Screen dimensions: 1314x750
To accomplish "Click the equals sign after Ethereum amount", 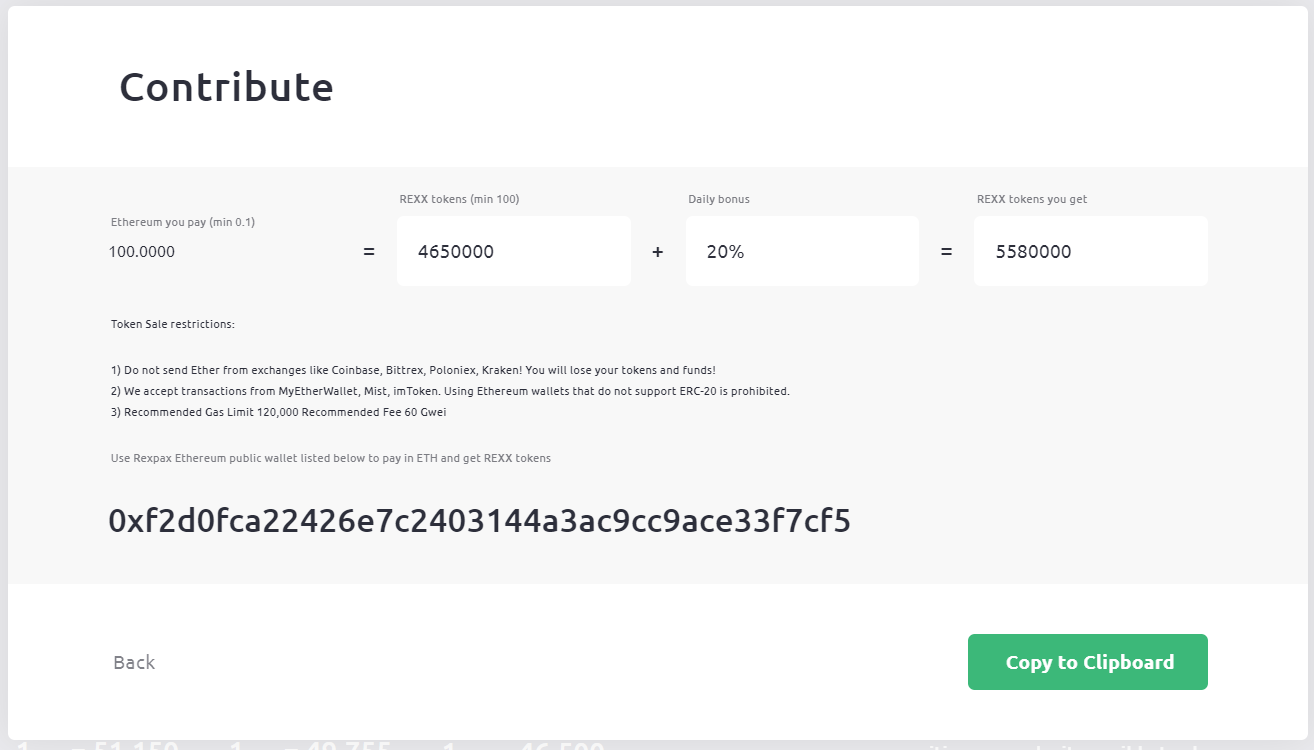I will click(x=369, y=252).
